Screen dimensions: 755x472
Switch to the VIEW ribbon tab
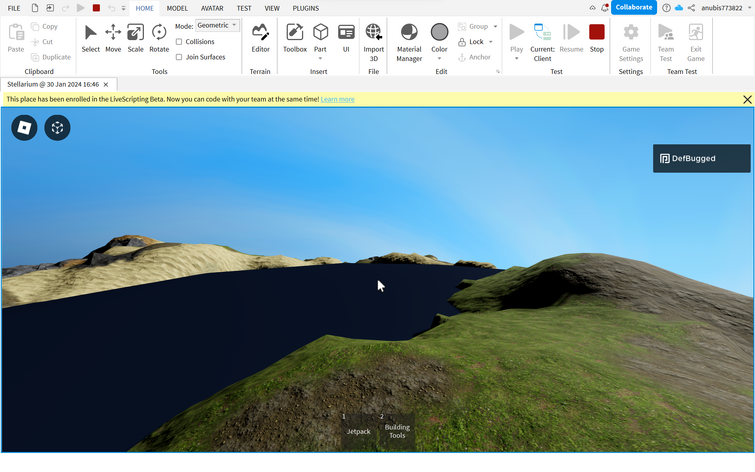(x=272, y=8)
